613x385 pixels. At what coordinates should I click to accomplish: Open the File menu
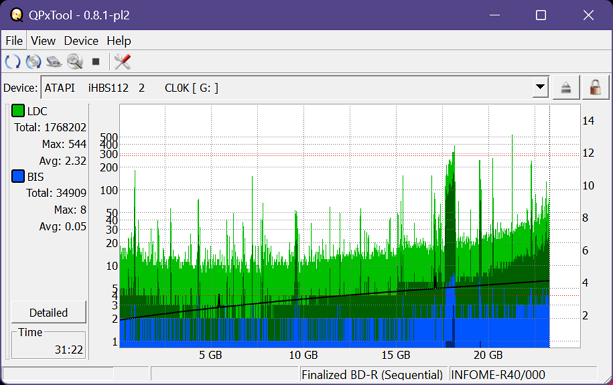(x=14, y=41)
